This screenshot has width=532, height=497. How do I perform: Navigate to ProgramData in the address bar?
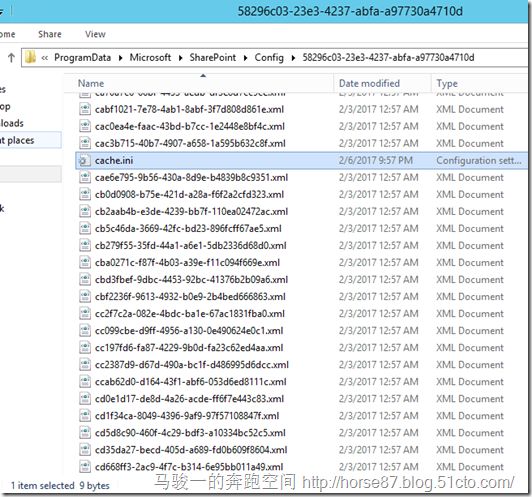82,58
